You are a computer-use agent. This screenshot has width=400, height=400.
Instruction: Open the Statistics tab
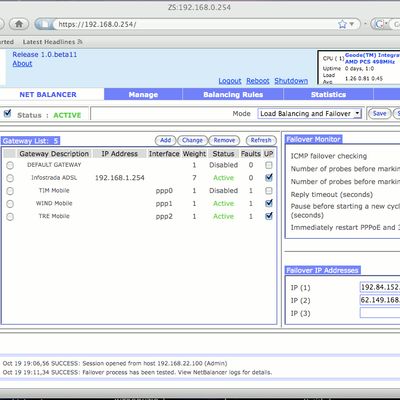(328, 94)
